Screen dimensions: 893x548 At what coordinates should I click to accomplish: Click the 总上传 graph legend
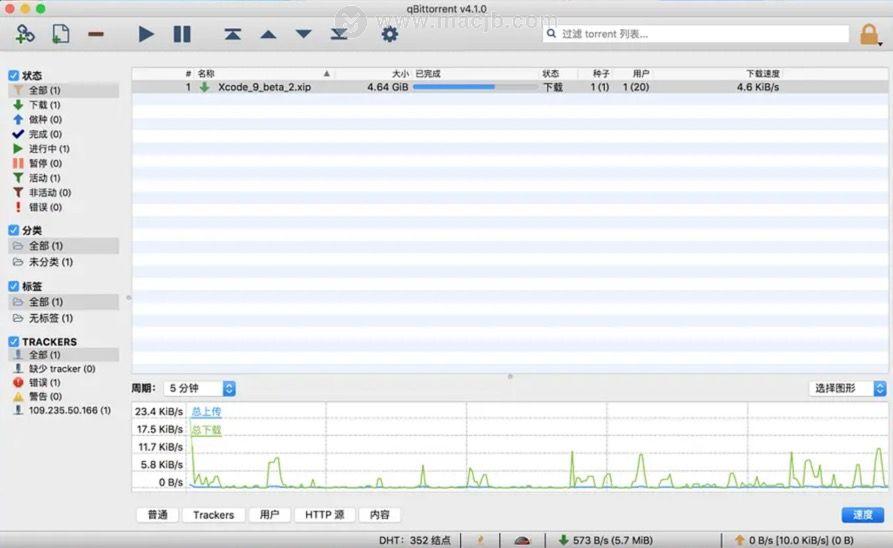[x=206, y=411]
